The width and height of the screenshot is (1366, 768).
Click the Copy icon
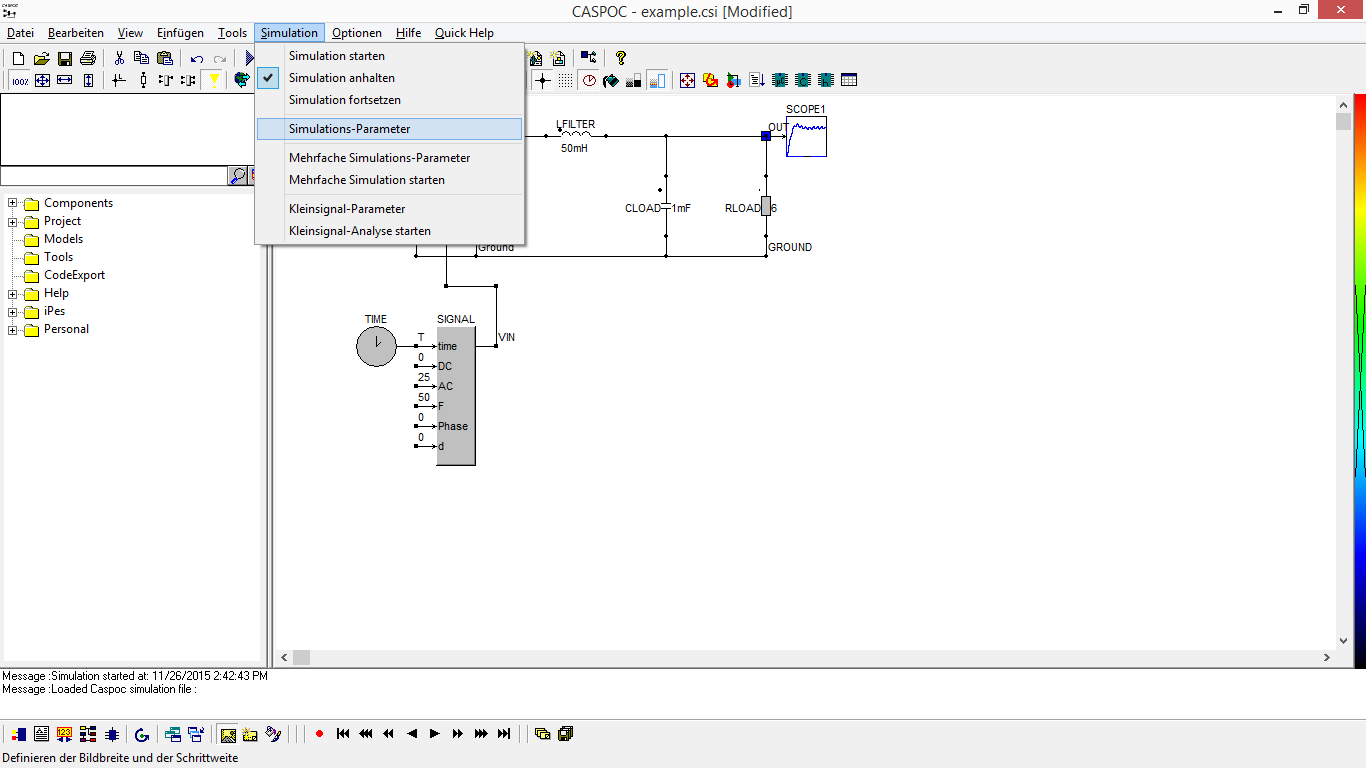141,58
